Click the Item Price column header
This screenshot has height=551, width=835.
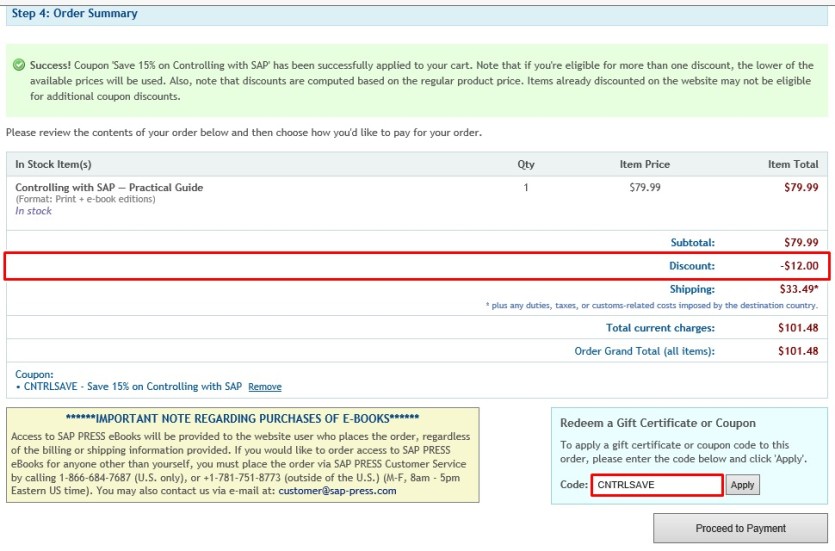(x=644, y=165)
